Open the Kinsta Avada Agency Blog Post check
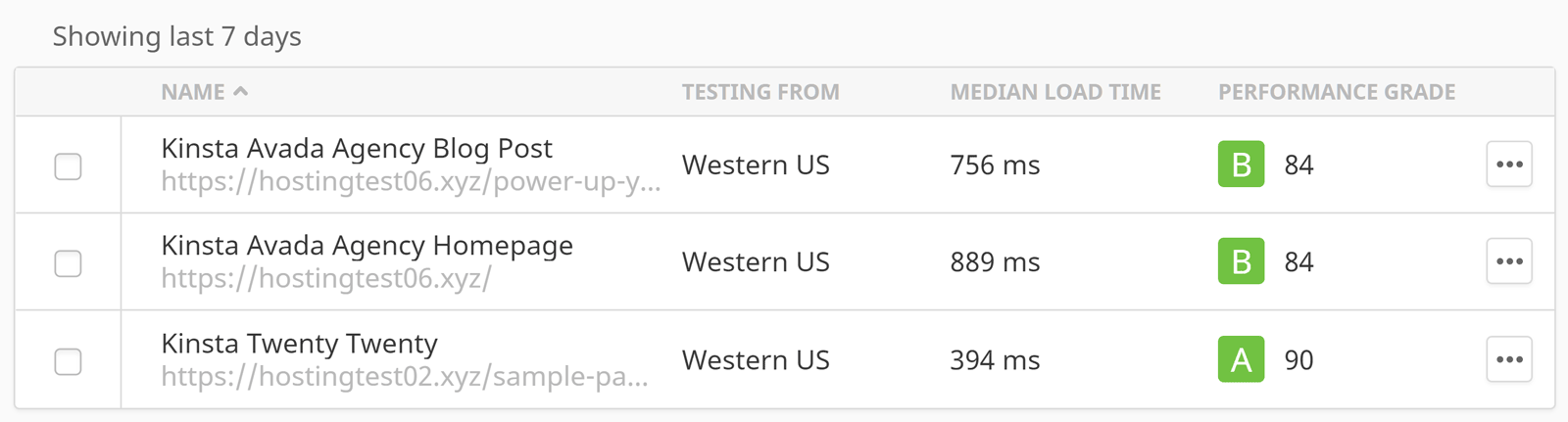This screenshot has height=422, width=1568. tap(357, 148)
